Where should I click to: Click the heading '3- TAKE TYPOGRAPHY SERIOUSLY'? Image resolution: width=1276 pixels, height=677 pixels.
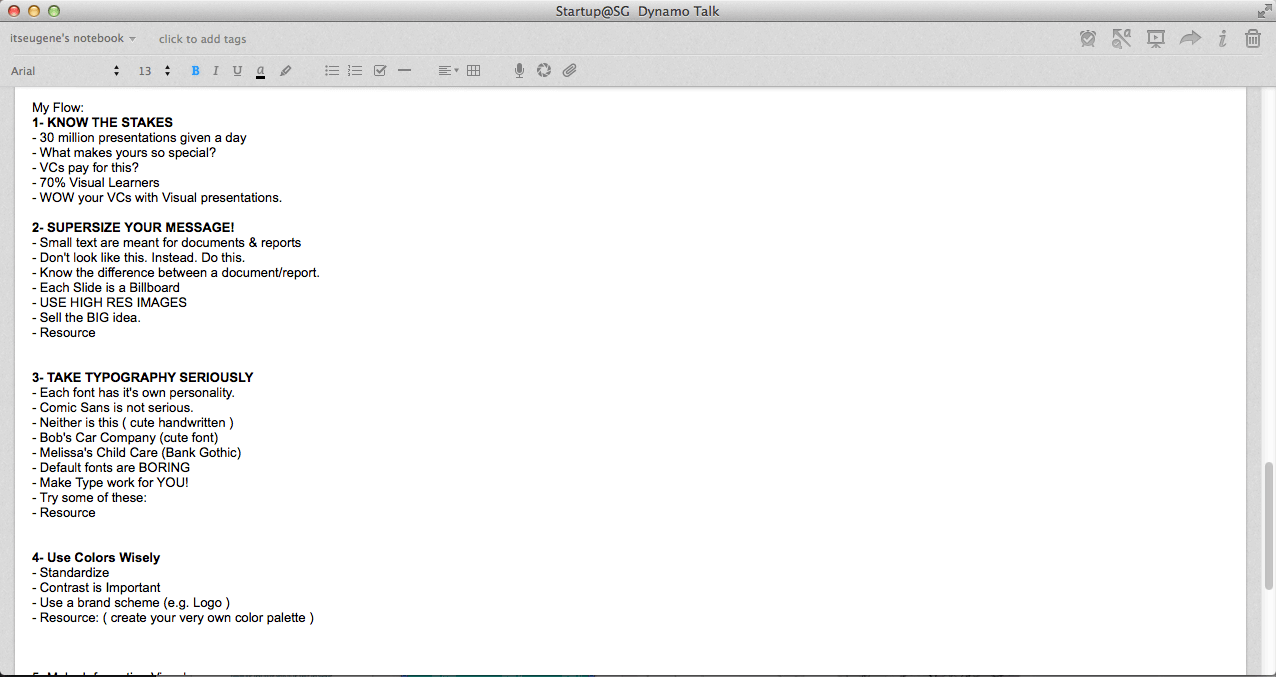tap(143, 378)
